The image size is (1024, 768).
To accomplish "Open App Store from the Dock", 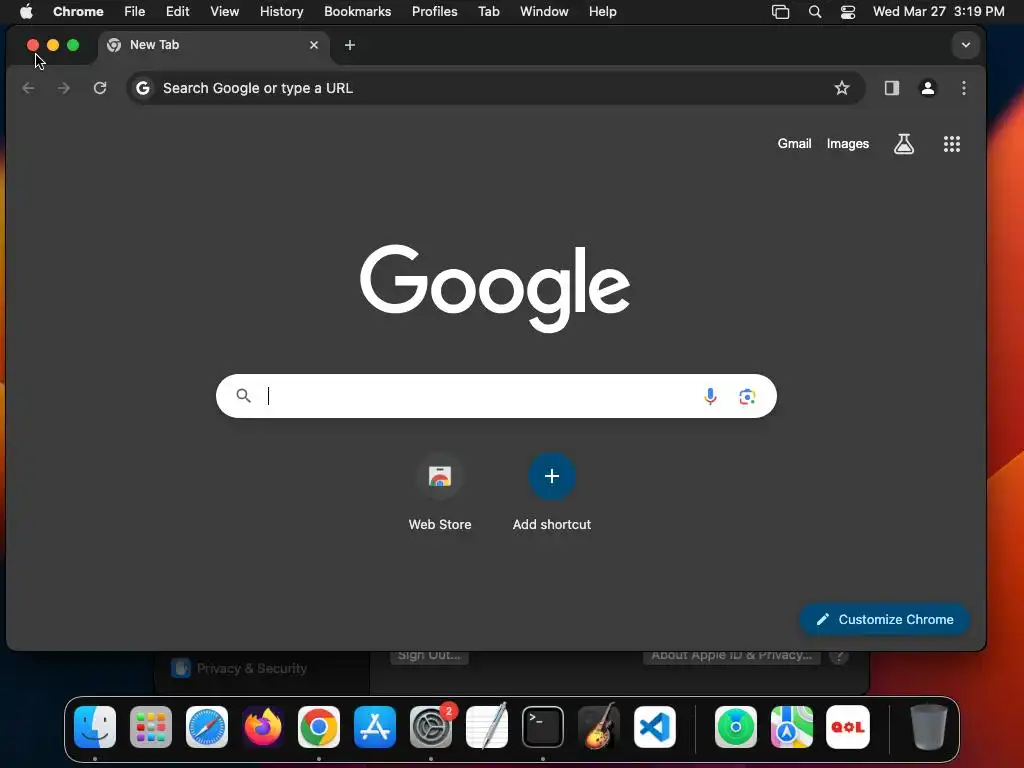I will [x=375, y=727].
